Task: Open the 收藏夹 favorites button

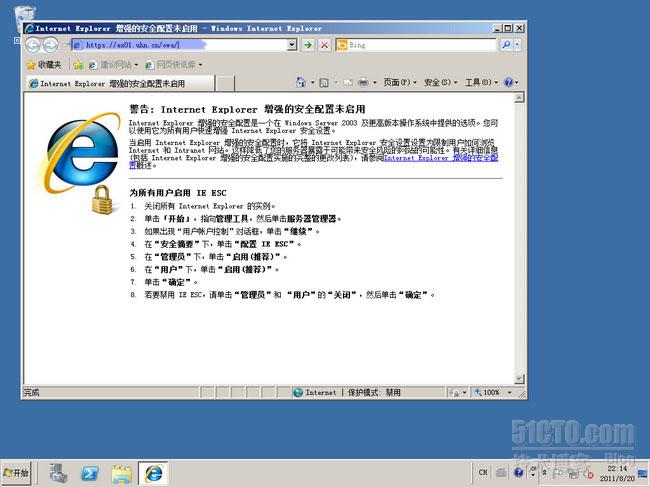Action: click(x=44, y=65)
